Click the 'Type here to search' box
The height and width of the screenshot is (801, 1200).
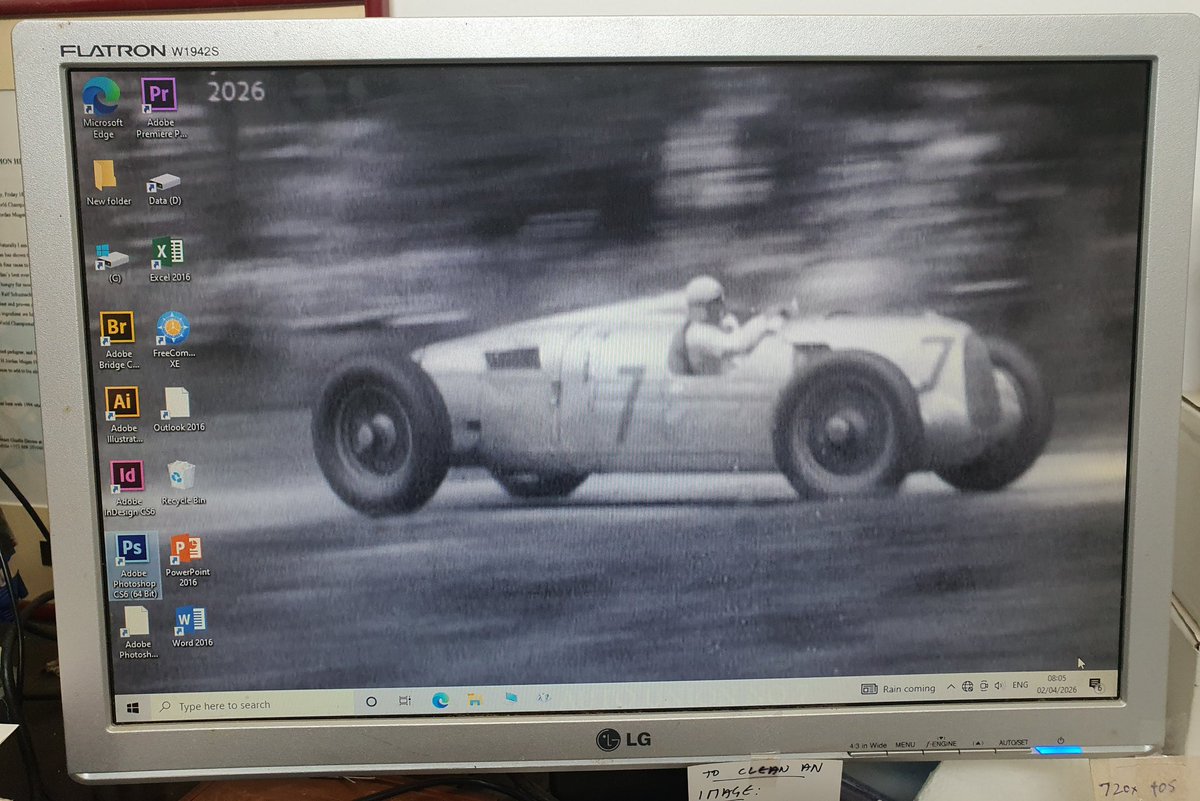pos(250,705)
